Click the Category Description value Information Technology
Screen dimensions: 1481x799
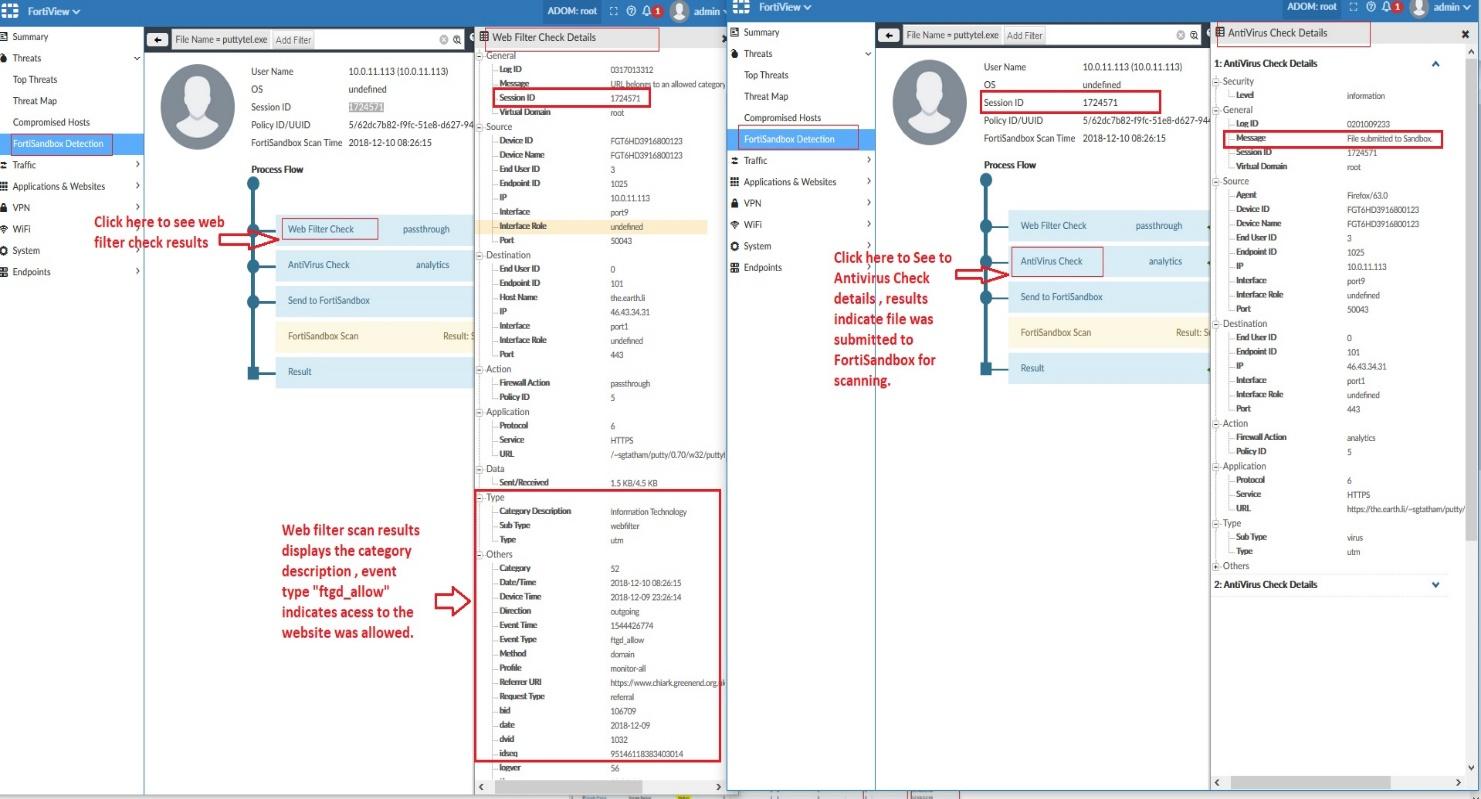pos(649,512)
